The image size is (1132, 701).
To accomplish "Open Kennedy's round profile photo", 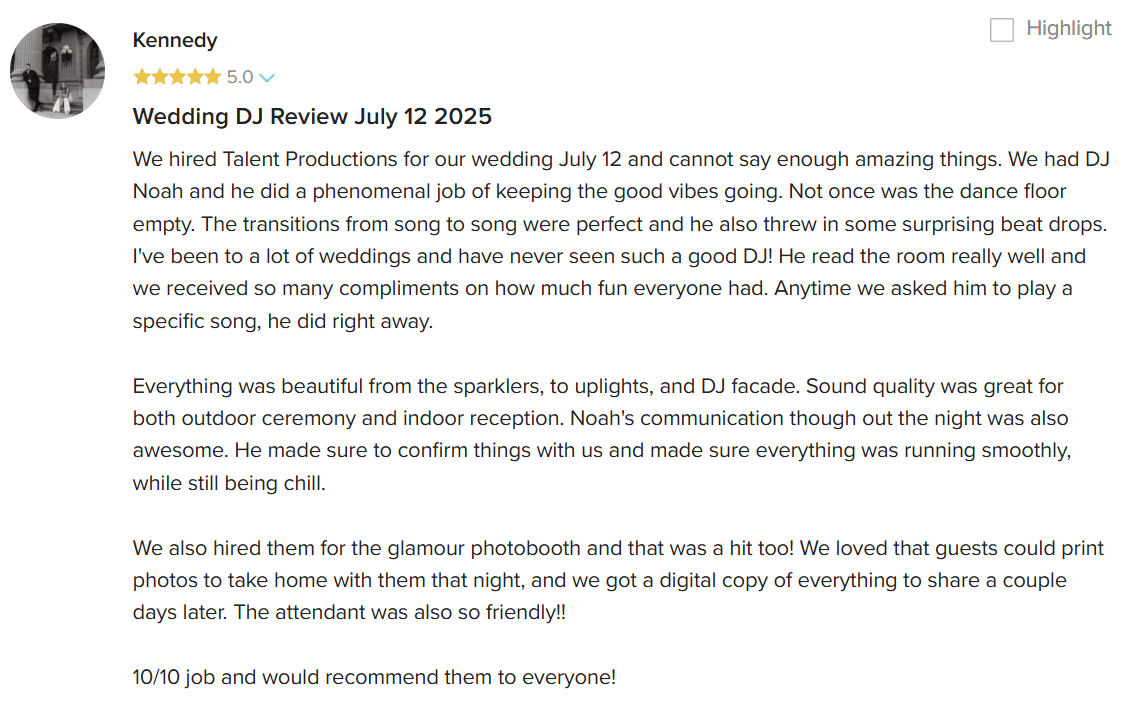I will point(58,71).
